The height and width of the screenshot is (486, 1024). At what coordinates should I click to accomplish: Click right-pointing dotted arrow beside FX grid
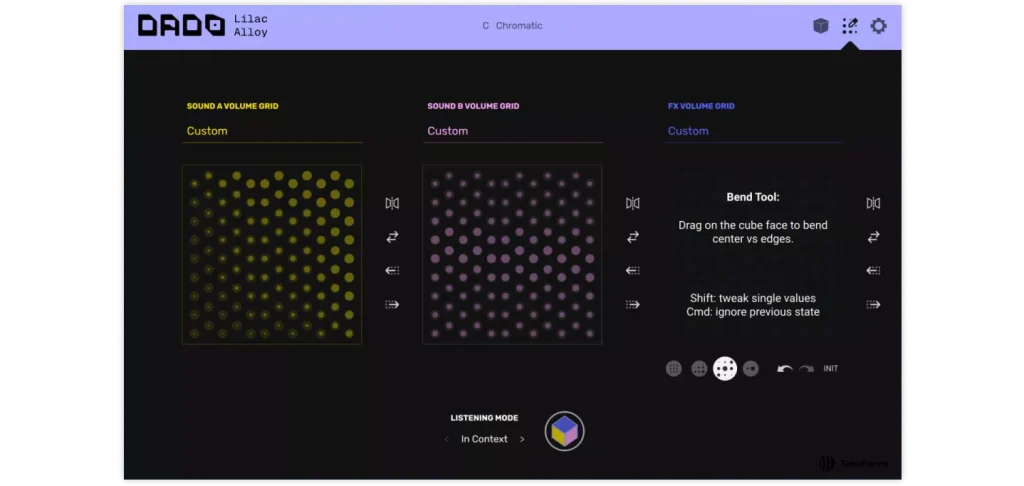(x=873, y=304)
